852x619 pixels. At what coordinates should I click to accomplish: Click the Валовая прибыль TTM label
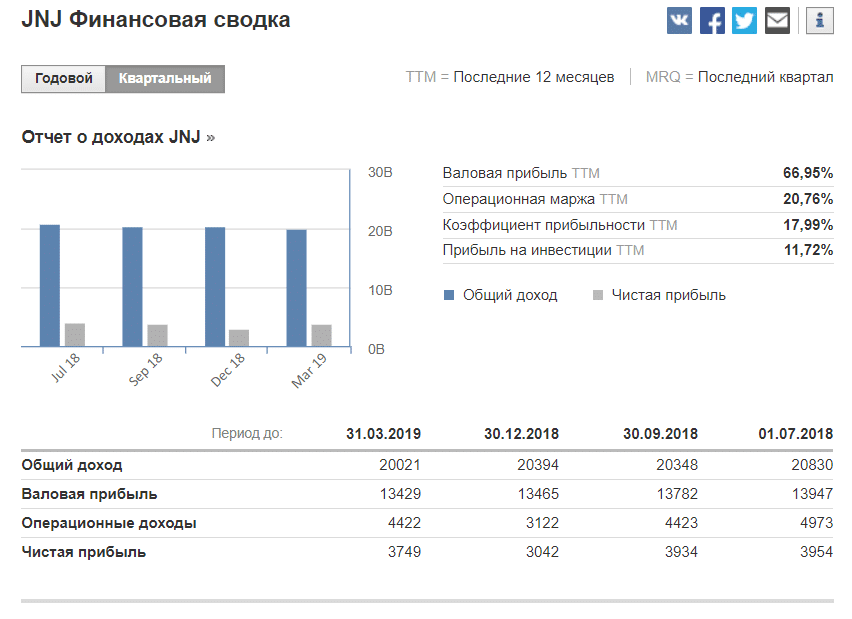tap(521, 173)
